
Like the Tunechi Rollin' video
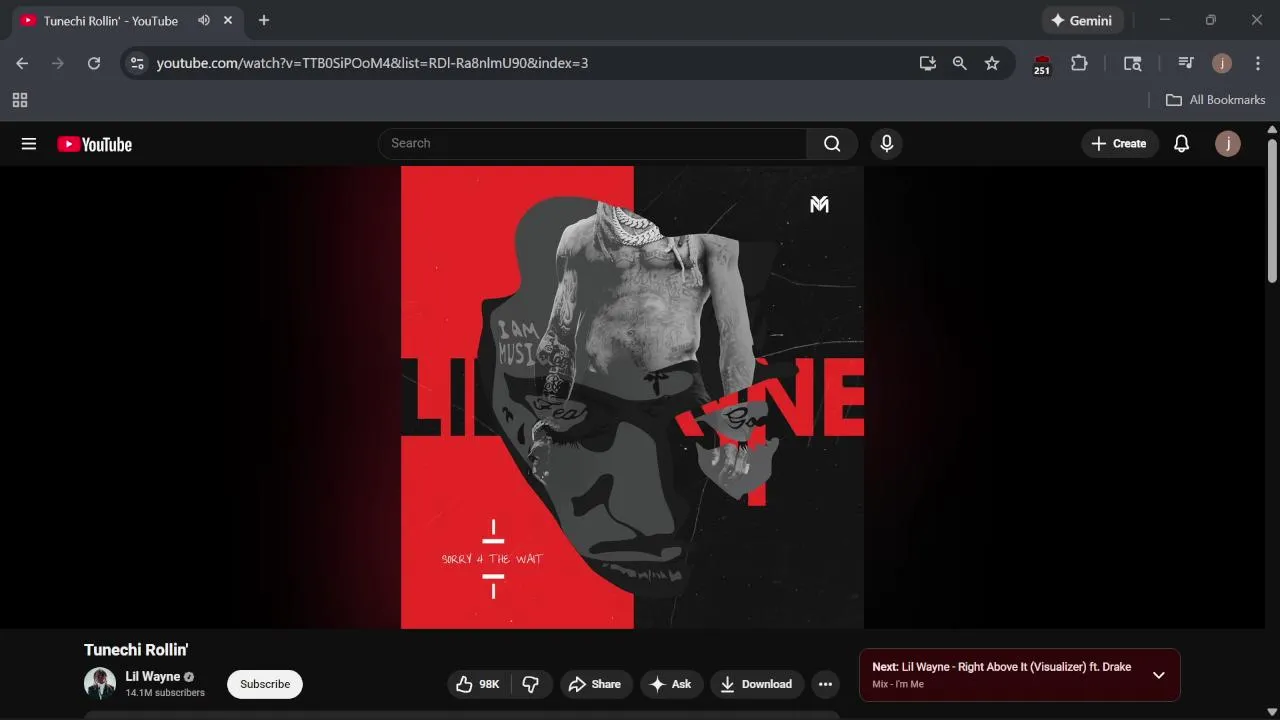click(478, 684)
